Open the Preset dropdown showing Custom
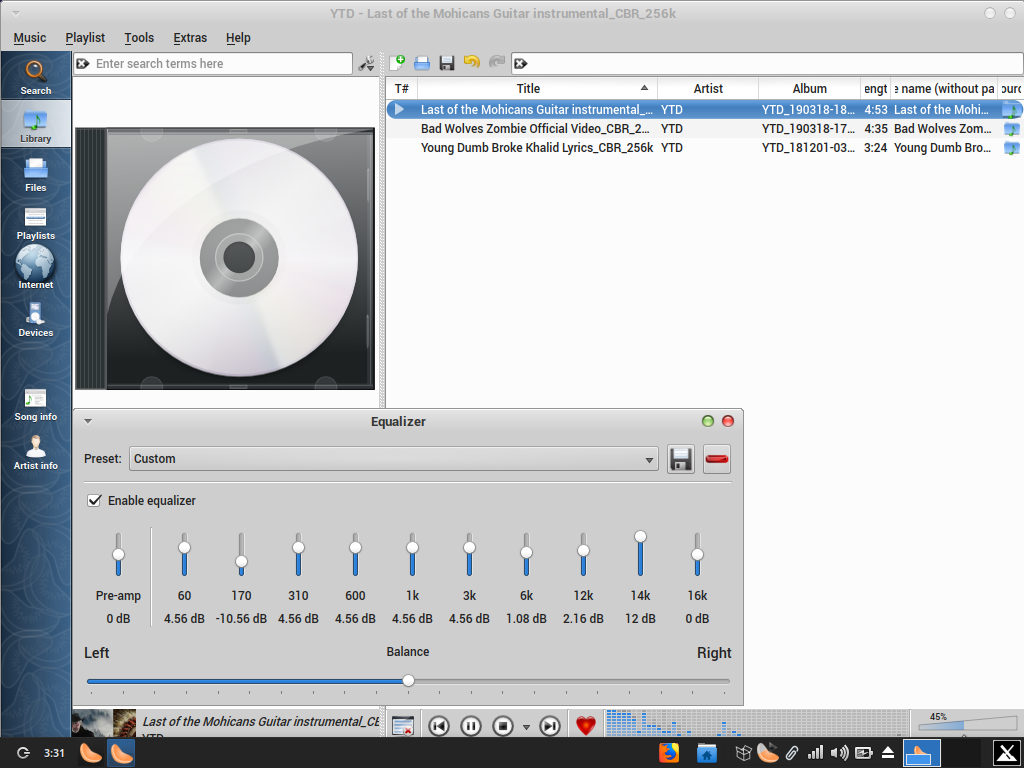 pos(394,459)
